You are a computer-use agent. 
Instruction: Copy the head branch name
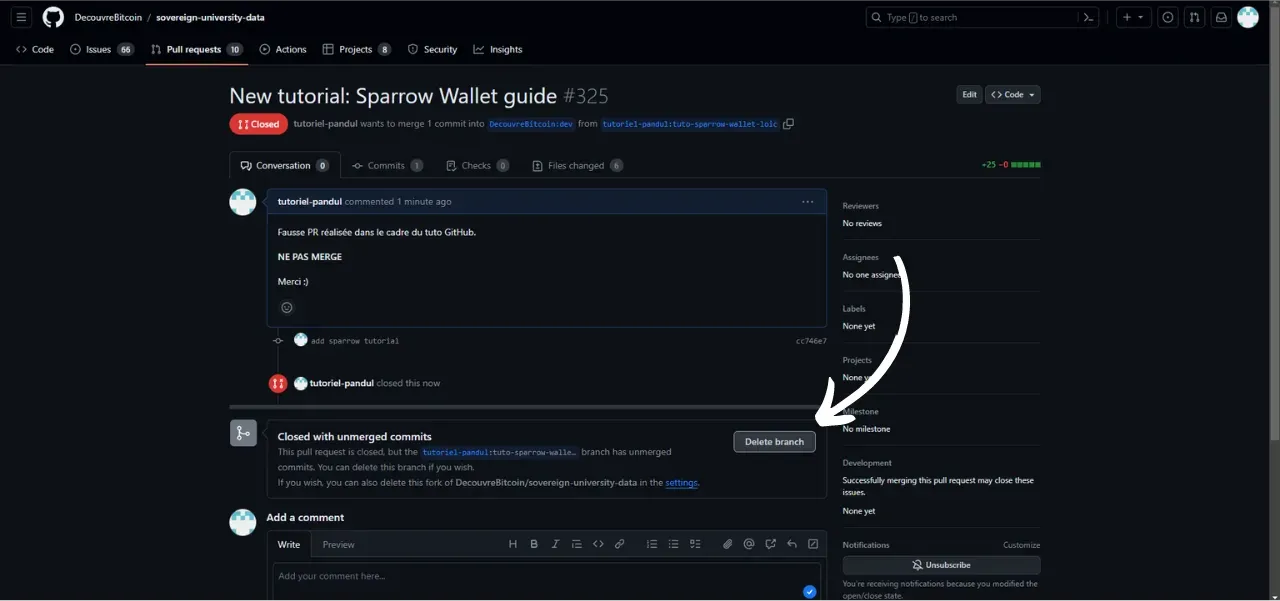tap(789, 124)
